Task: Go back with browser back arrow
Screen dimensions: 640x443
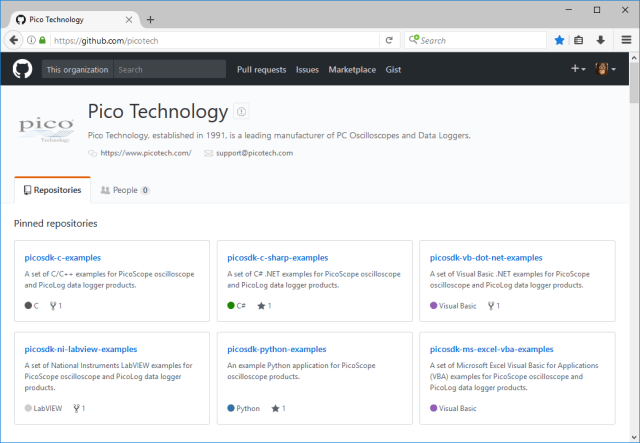Action: (13, 40)
